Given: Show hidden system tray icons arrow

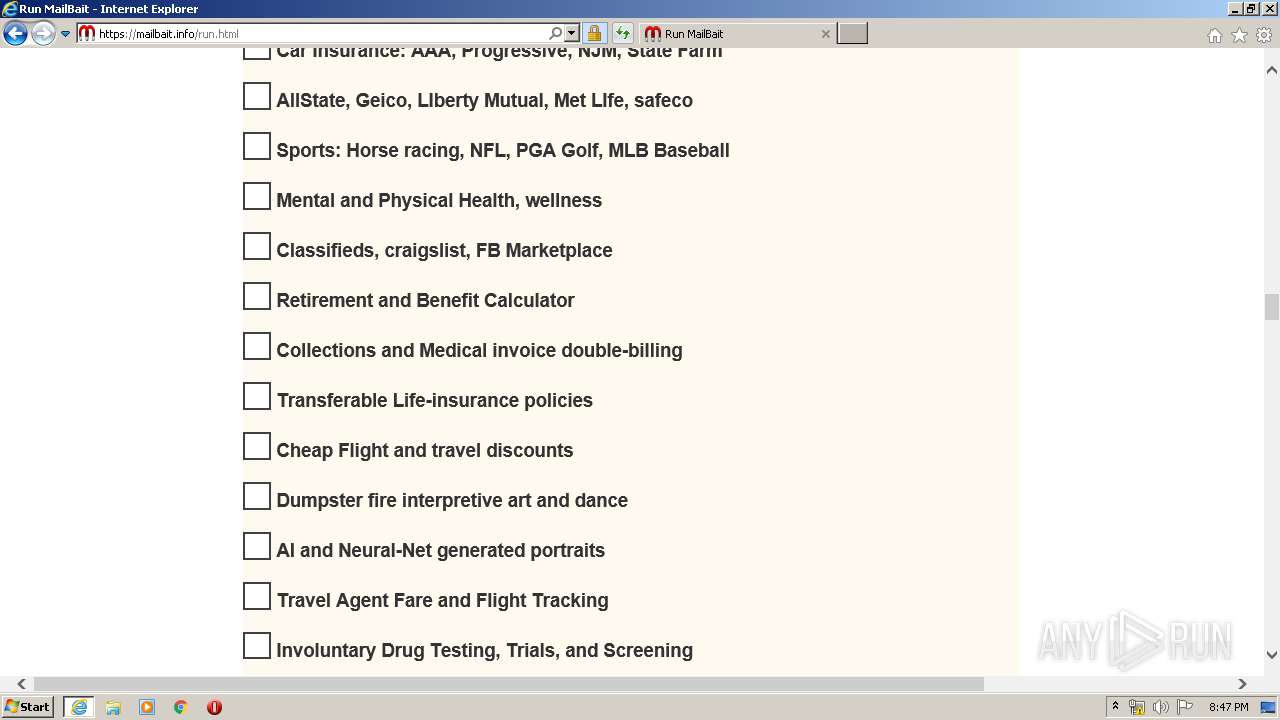Looking at the screenshot, I should (1115, 707).
